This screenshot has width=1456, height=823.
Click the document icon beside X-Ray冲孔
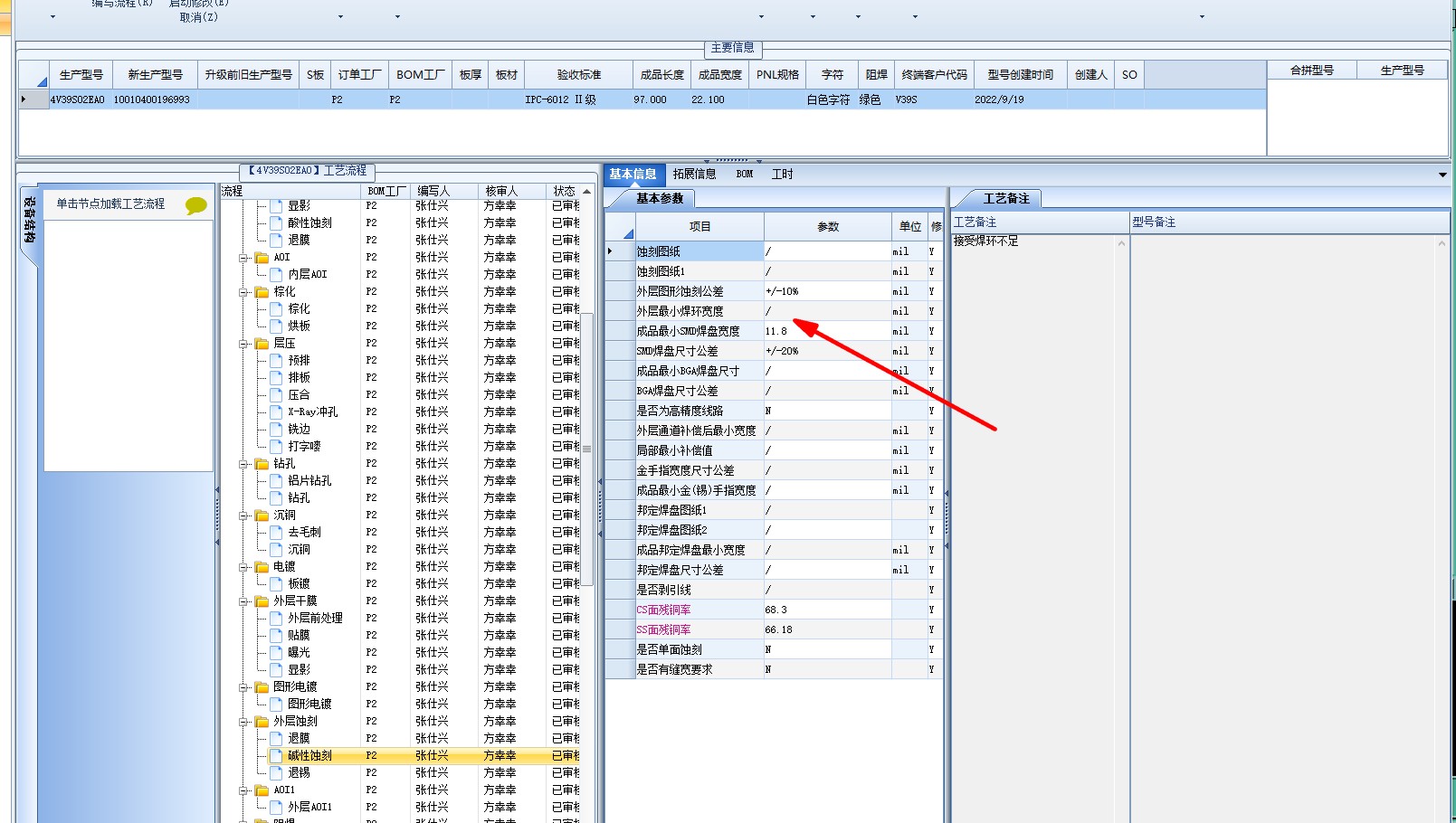pos(277,411)
